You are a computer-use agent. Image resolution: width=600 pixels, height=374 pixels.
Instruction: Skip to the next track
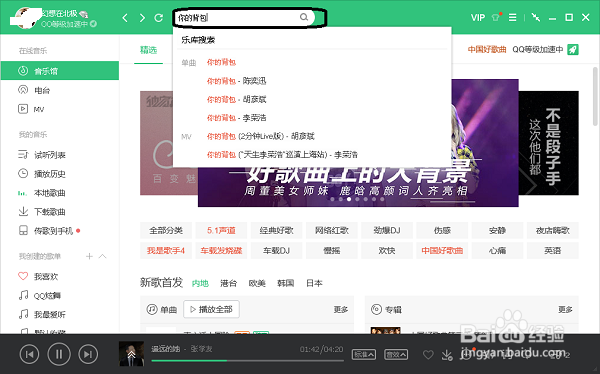pyautogui.click(x=88, y=354)
